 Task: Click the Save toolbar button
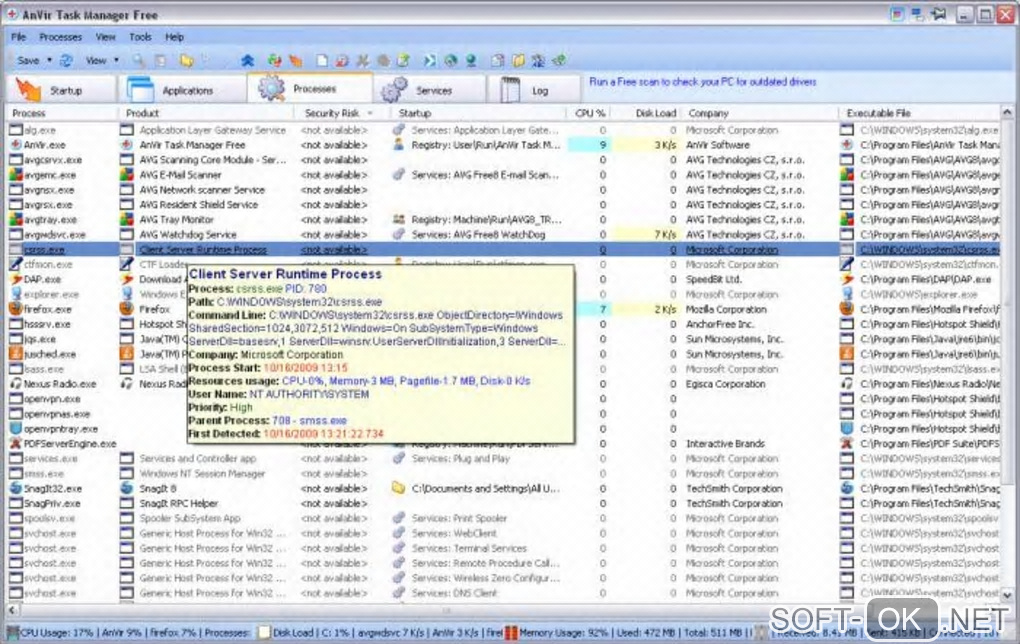pos(28,60)
